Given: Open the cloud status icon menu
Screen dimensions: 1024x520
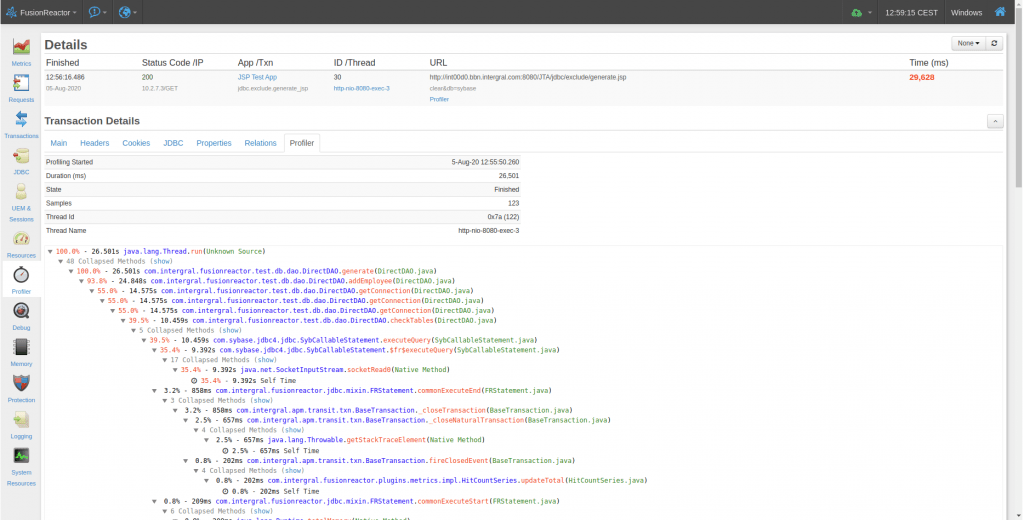Looking at the screenshot, I should coord(861,12).
